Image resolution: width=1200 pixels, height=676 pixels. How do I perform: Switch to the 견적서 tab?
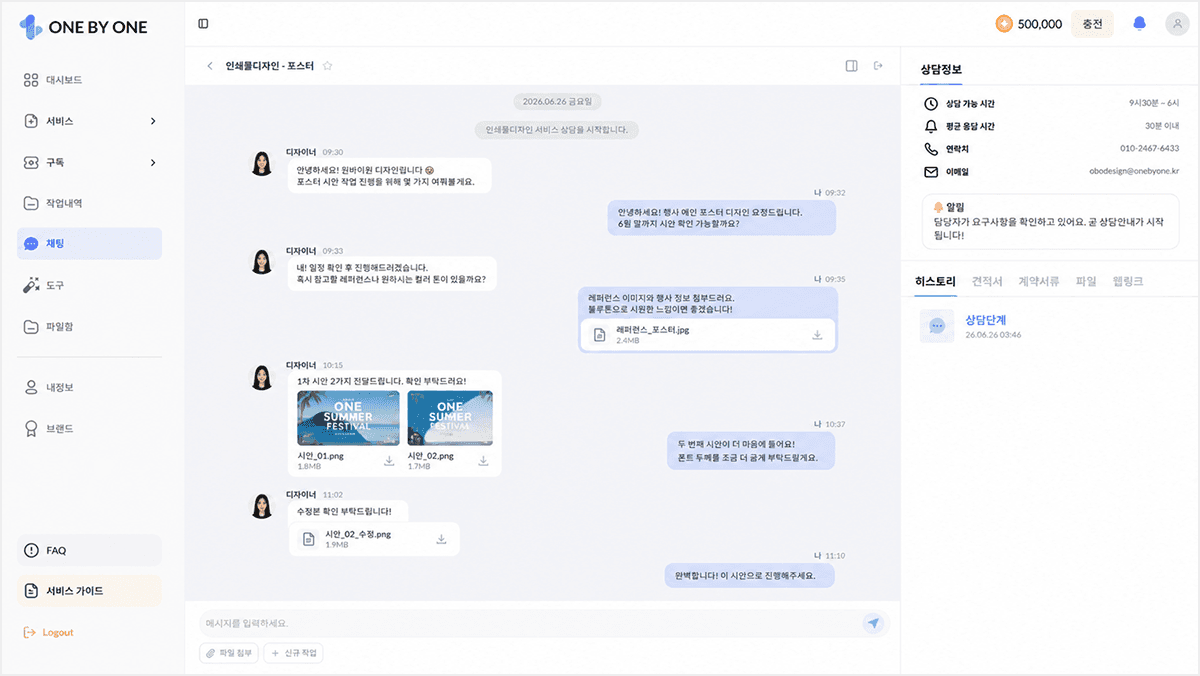pyautogui.click(x=987, y=282)
